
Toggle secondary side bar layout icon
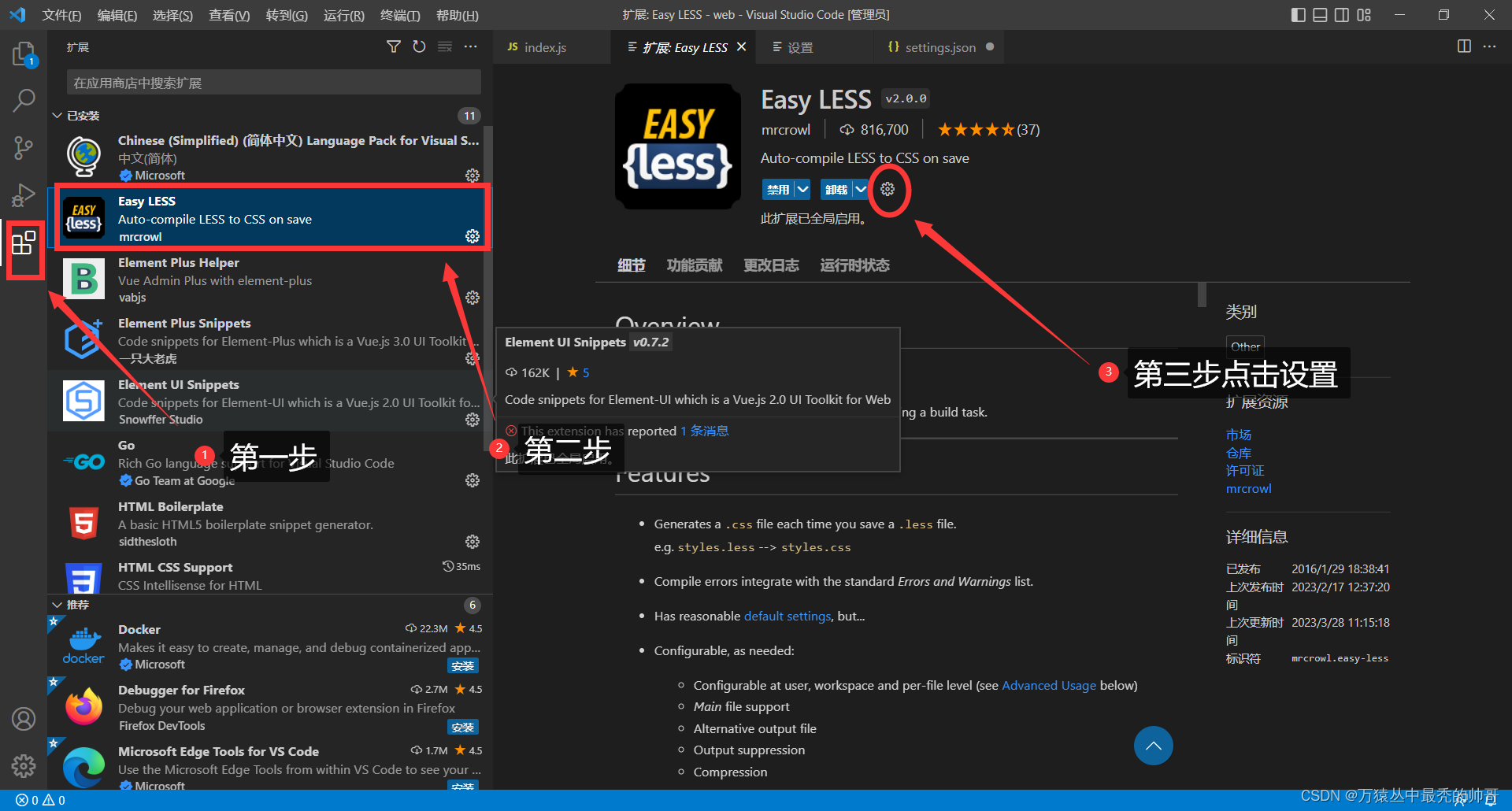point(1342,15)
